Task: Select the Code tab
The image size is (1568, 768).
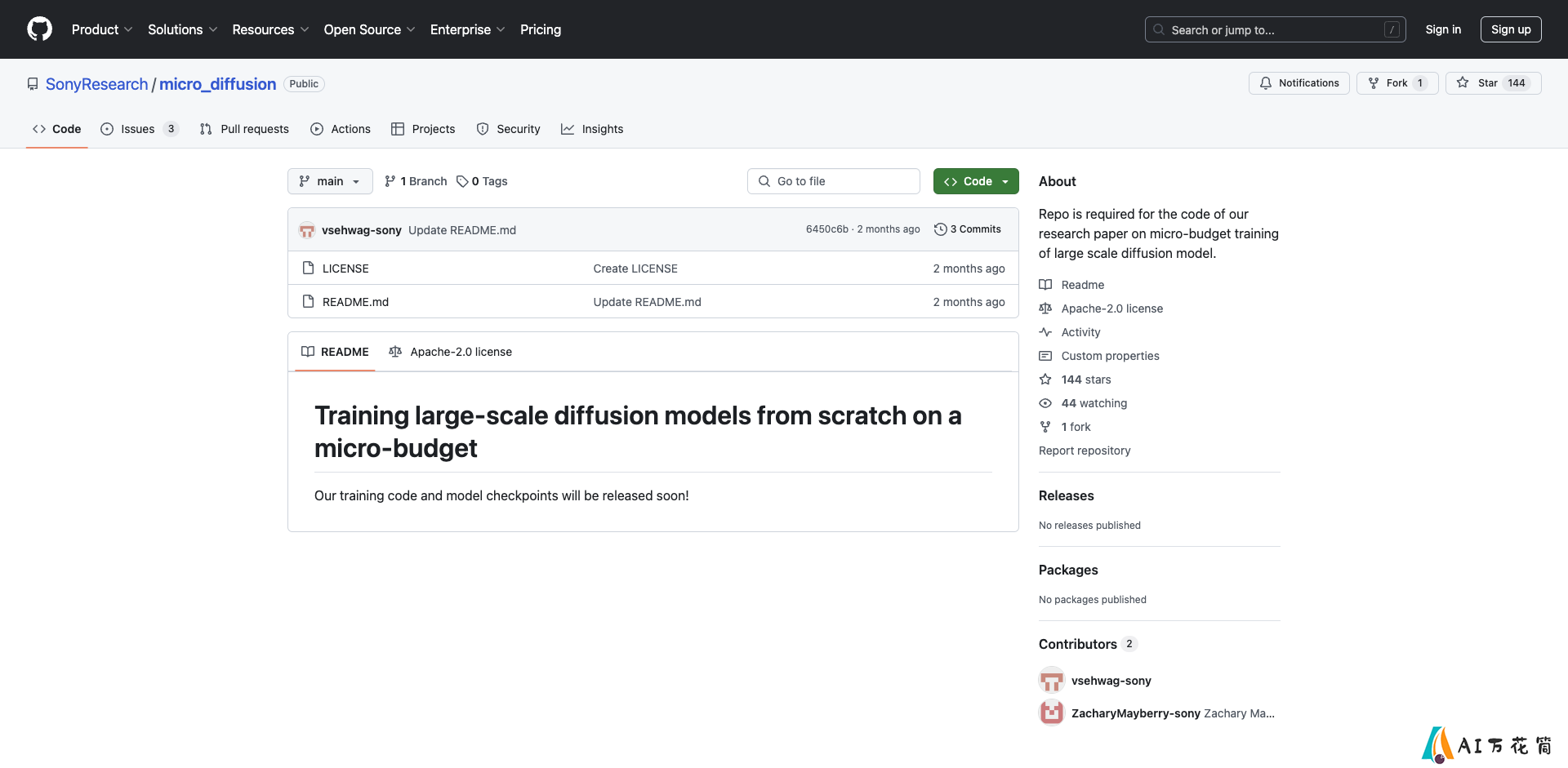Action: (x=57, y=129)
